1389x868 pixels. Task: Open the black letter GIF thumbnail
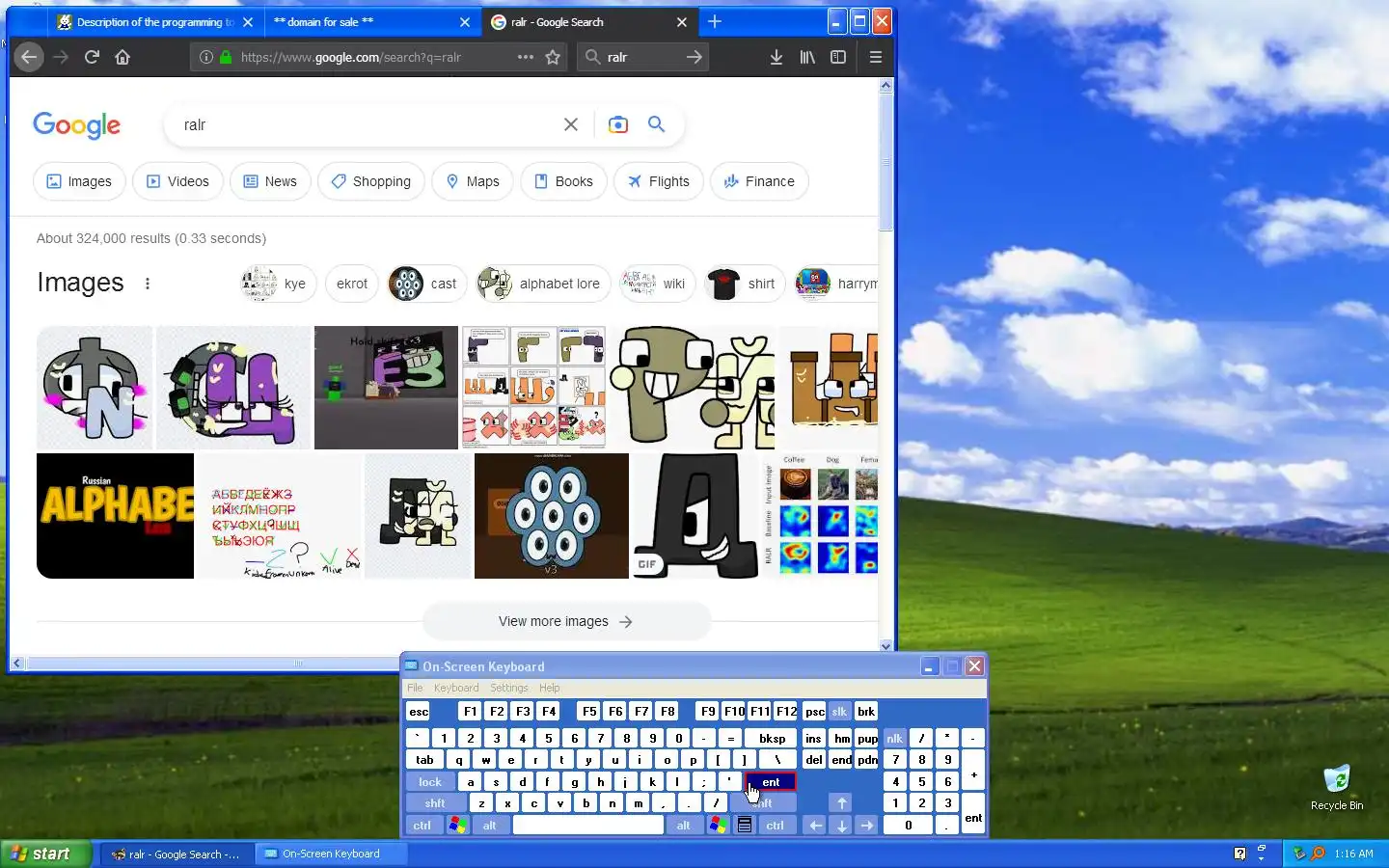pyautogui.click(x=695, y=516)
